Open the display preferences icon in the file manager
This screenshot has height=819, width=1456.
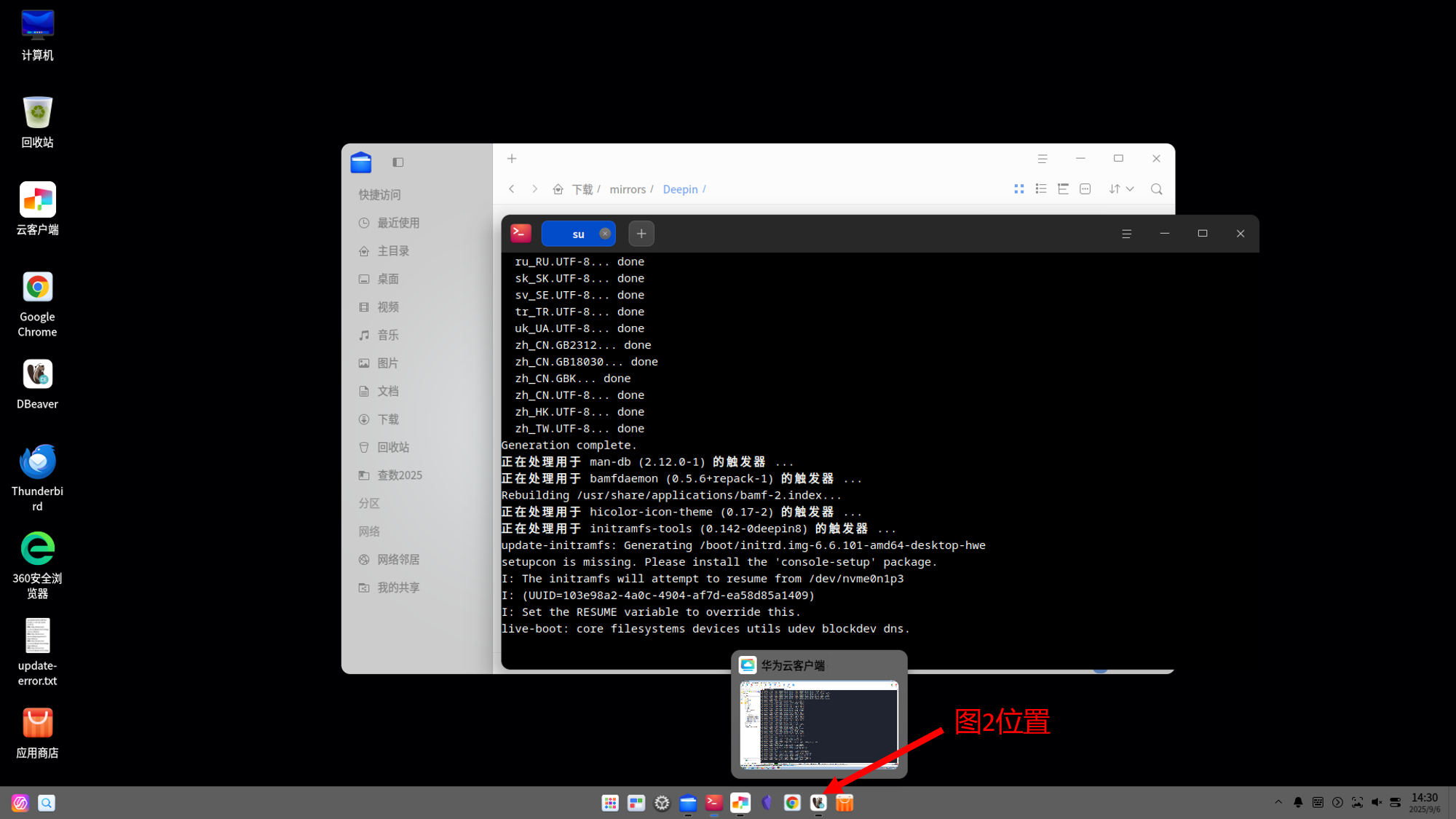pos(1085,189)
